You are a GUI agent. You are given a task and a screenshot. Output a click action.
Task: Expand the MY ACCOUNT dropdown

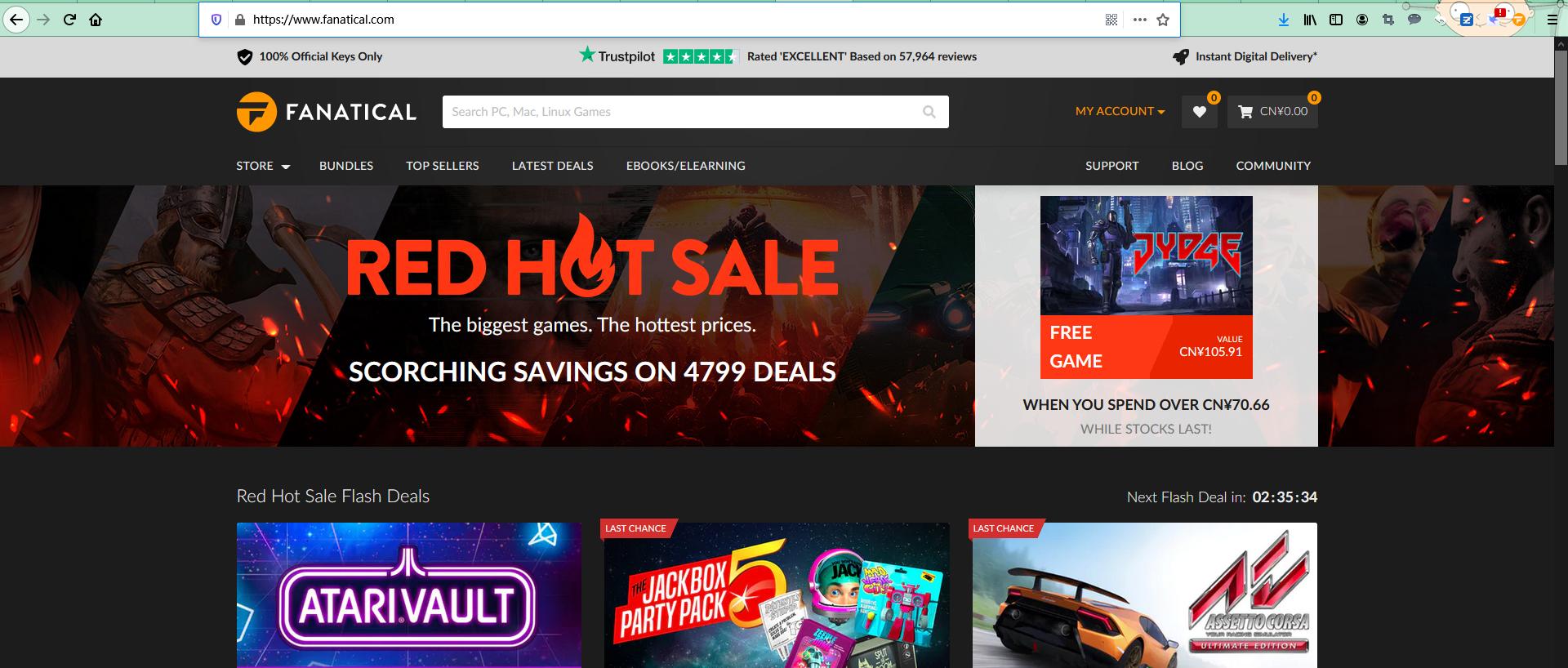(1120, 112)
